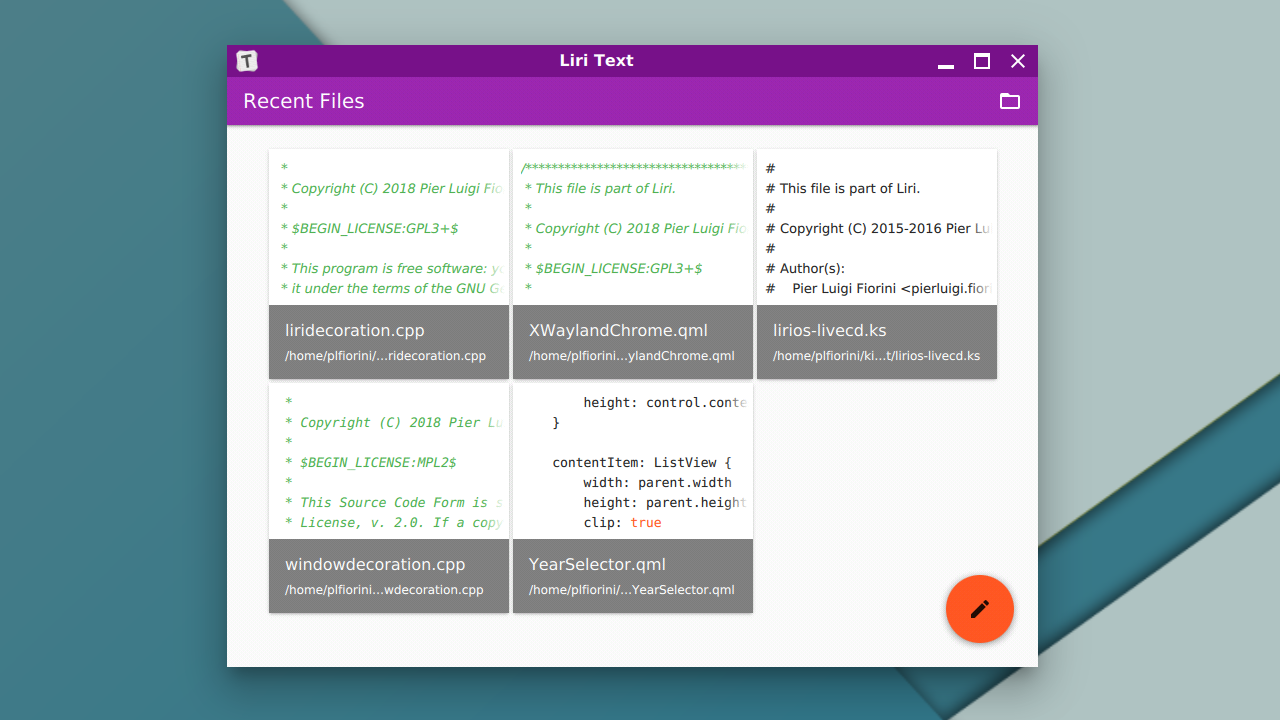Image resolution: width=1280 pixels, height=720 pixels.
Task: Select the XWaylandChrome.qml file name
Action: click(x=618, y=330)
